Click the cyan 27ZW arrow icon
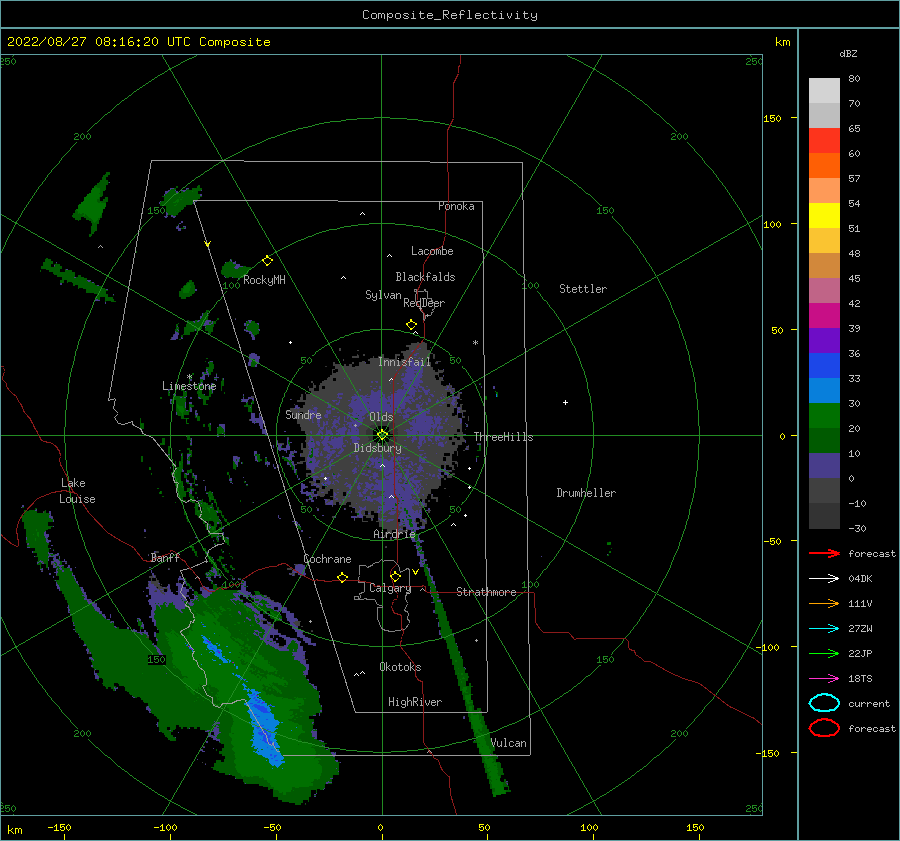 [x=824, y=629]
